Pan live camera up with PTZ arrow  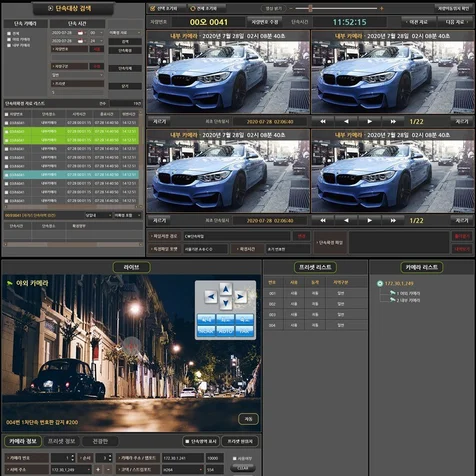click(x=226, y=289)
